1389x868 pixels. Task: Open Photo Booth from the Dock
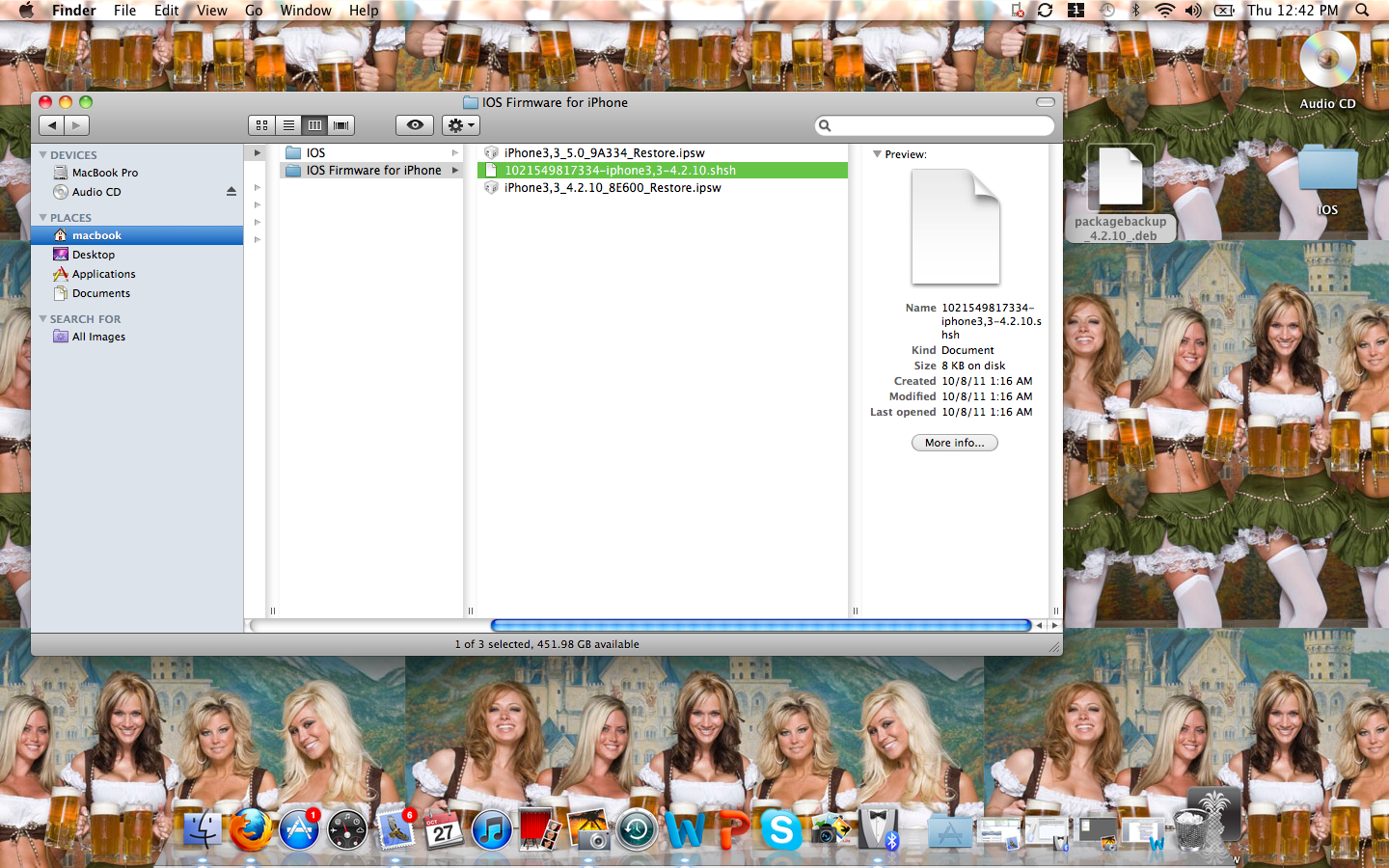point(540,829)
